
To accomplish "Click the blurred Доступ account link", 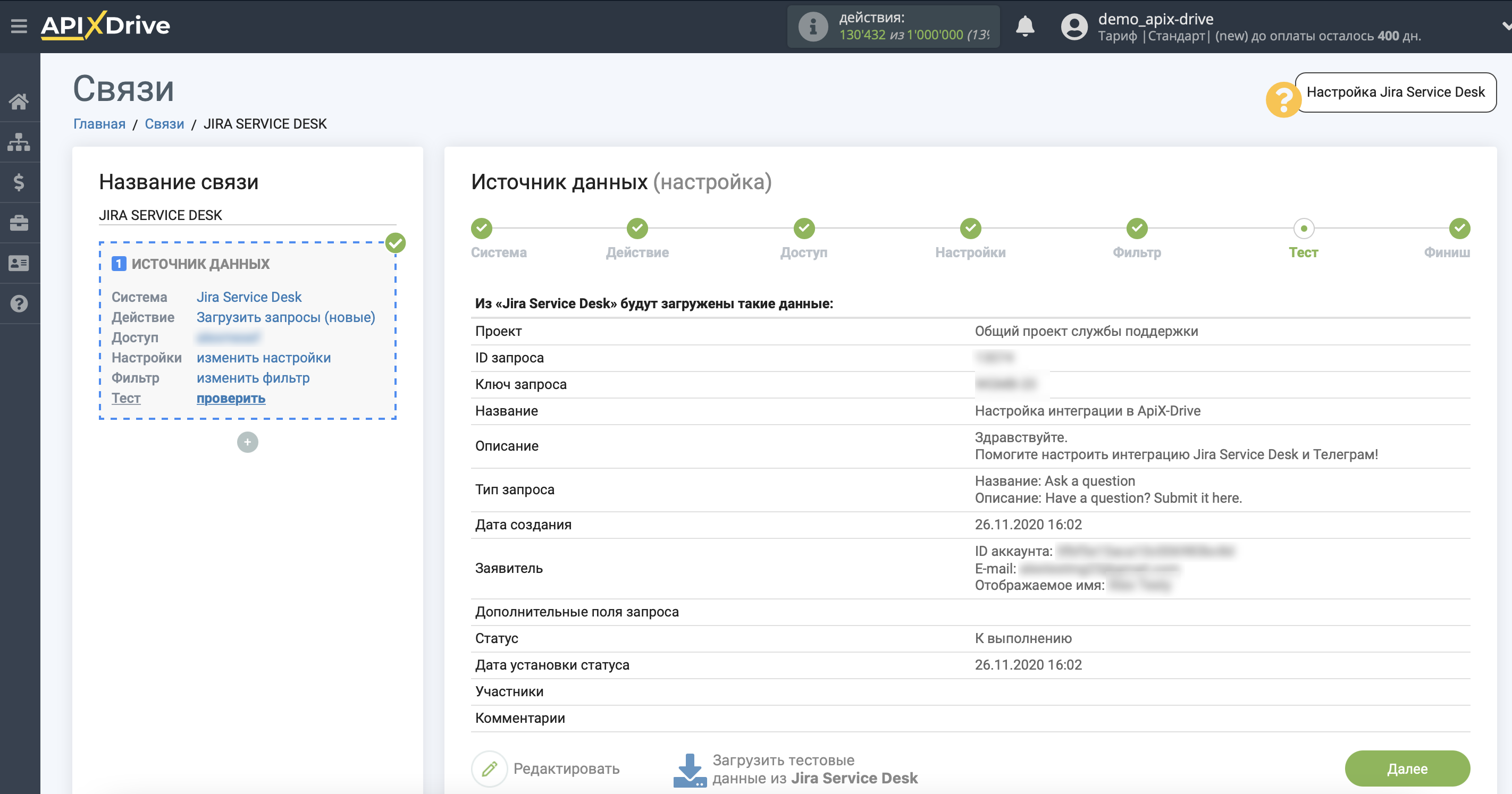I will [x=228, y=337].
